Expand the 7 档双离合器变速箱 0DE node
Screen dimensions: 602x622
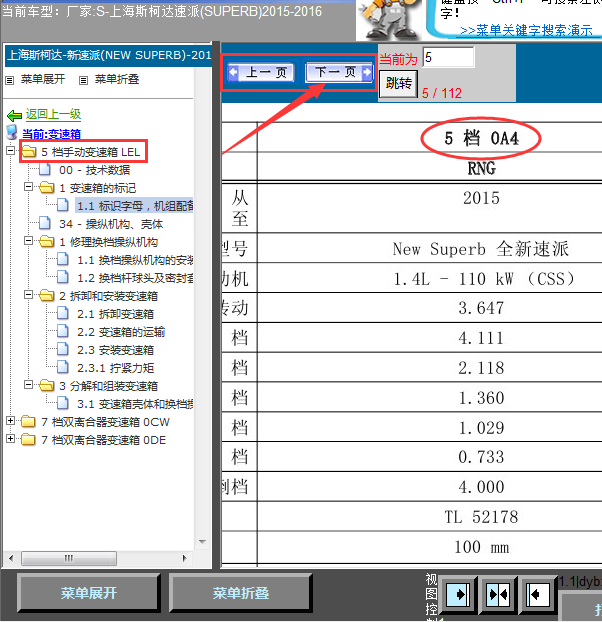(11, 438)
